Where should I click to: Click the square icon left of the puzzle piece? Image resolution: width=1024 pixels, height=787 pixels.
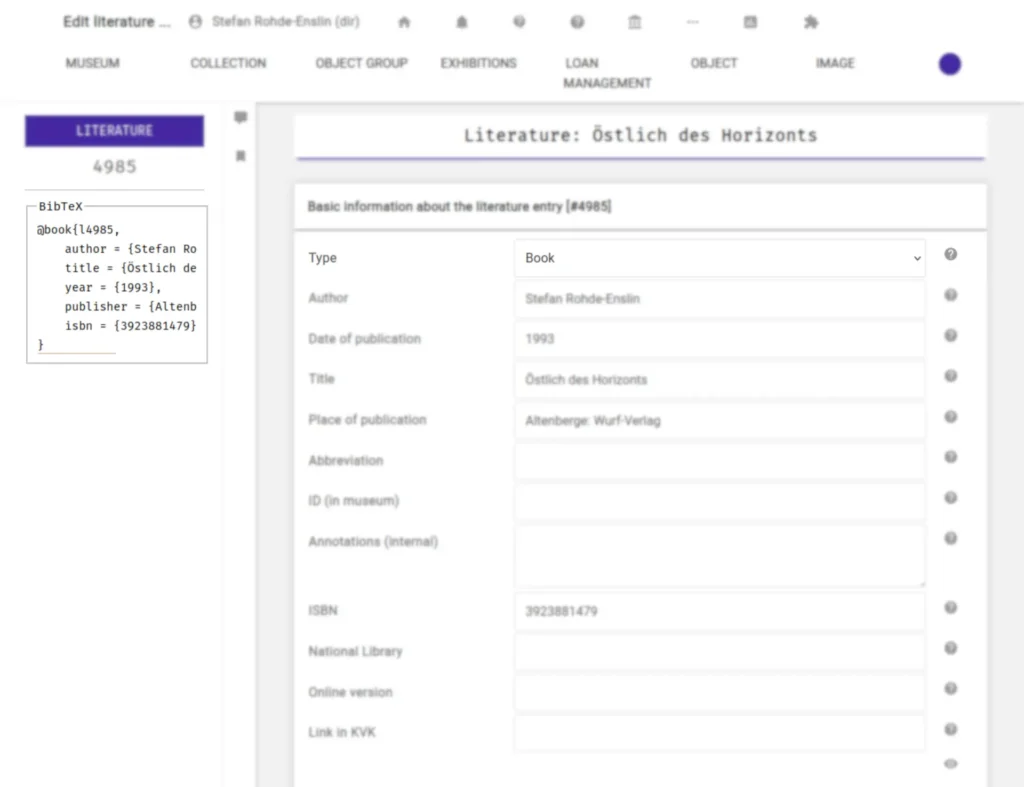pyautogui.click(x=750, y=22)
